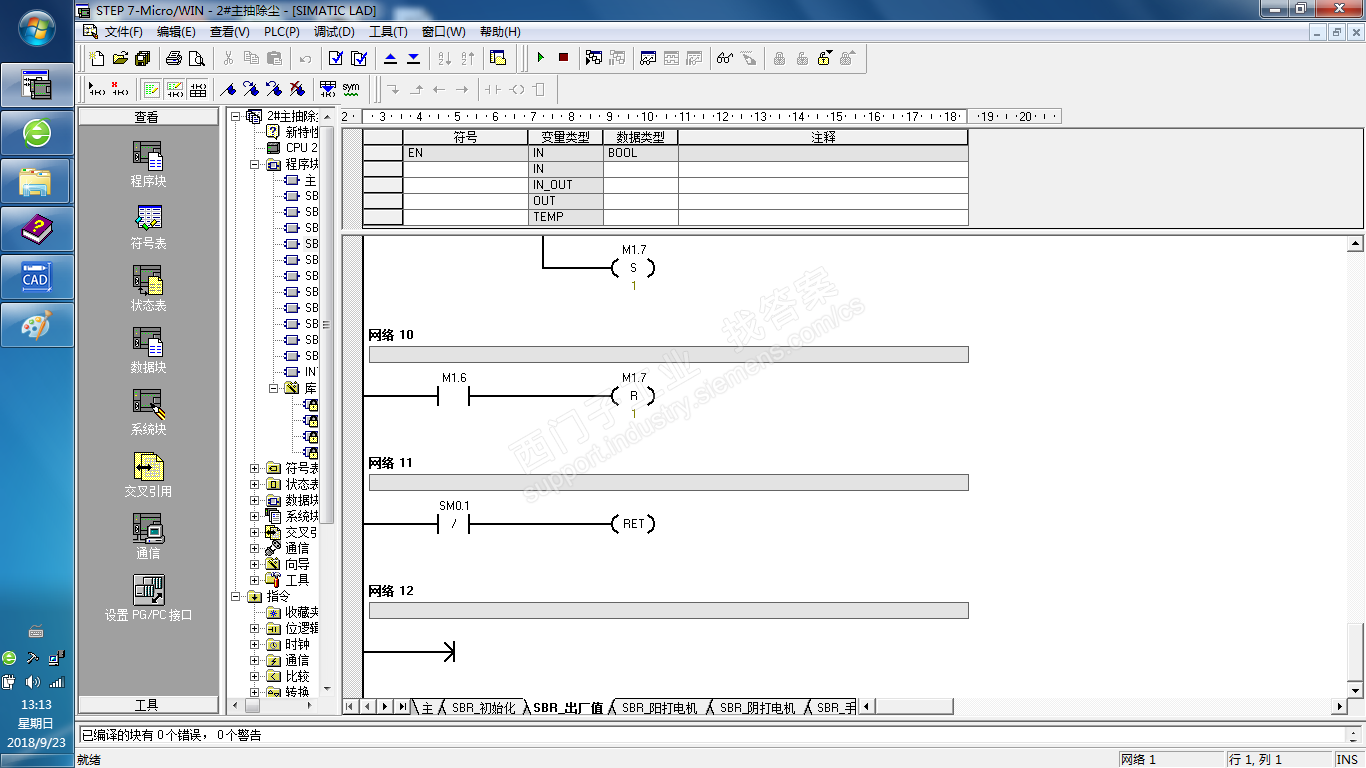Viewport: 1366px width, 768px height.
Task: Open the 调试(D) menu
Action: tap(334, 32)
